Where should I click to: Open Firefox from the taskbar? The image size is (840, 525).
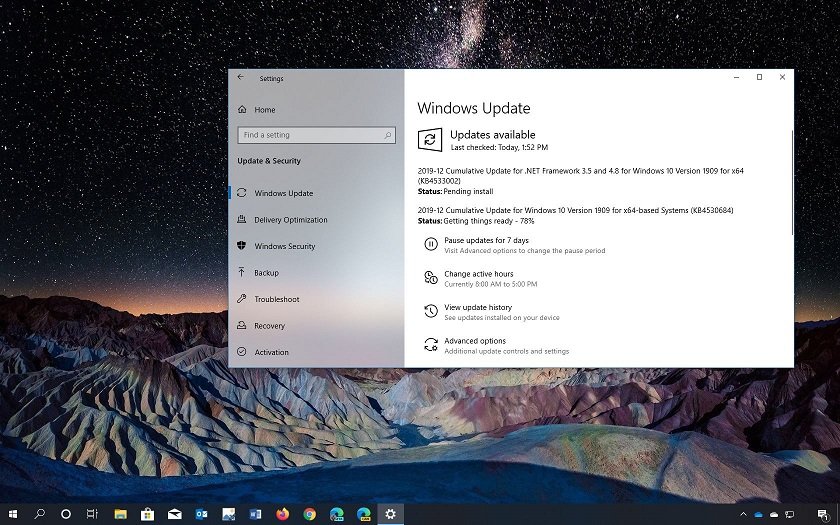[x=283, y=513]
